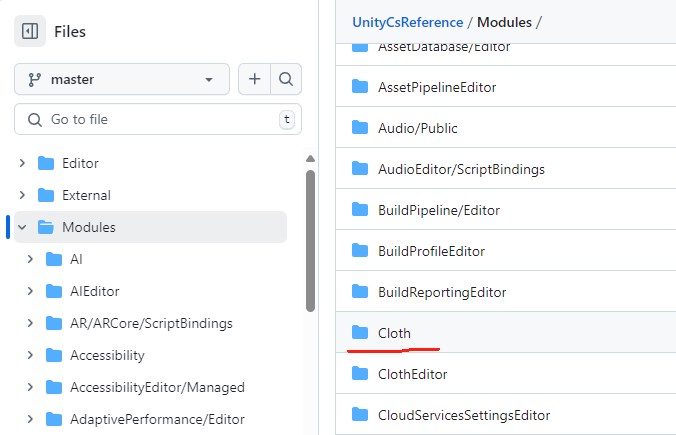Expand AccessibilityEditor/Managed chevron
The height and width of the screenshot is (435, 676).
[x=30, y=387]
